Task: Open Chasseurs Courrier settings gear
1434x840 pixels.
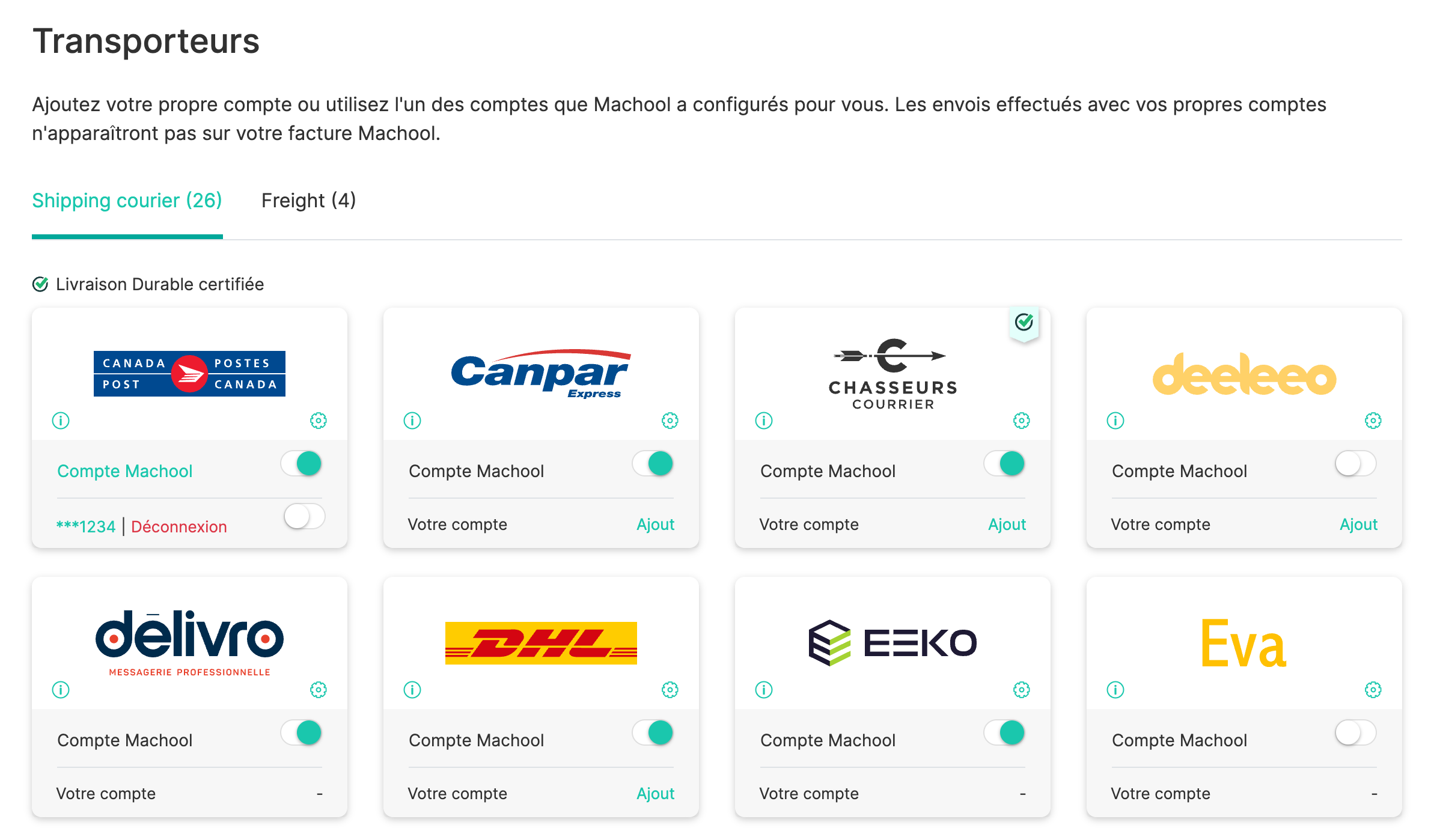Action: [1021, 421]
